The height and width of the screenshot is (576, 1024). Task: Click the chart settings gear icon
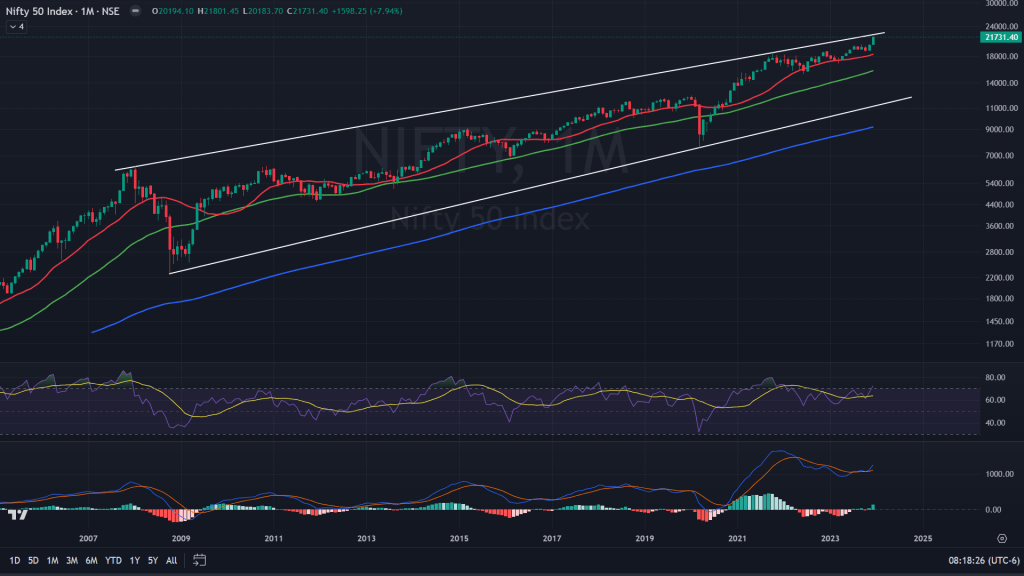pos(1001,538)
